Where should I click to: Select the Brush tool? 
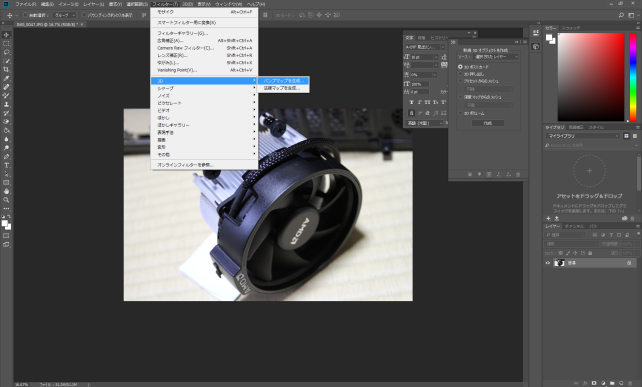point(6,95)
